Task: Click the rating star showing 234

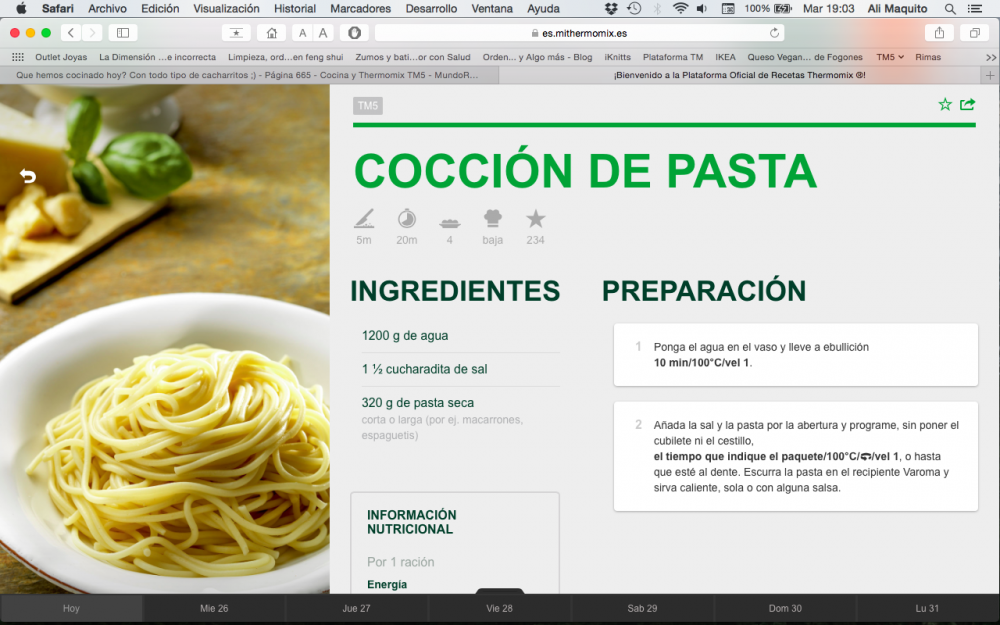Action: [x=535, y=221]
